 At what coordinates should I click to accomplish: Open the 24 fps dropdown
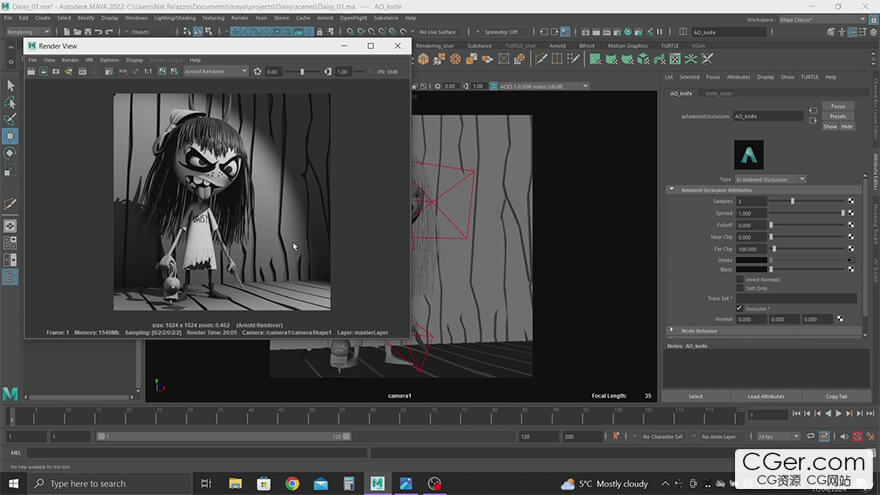click(778, 436)
